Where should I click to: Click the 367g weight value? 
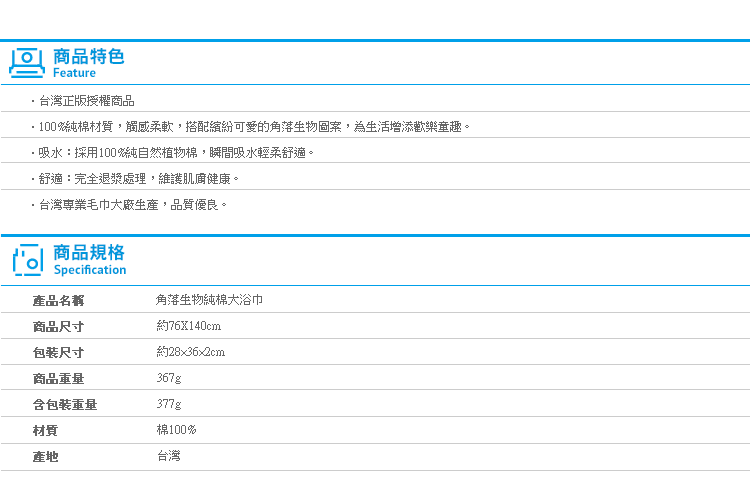(169, 378)
